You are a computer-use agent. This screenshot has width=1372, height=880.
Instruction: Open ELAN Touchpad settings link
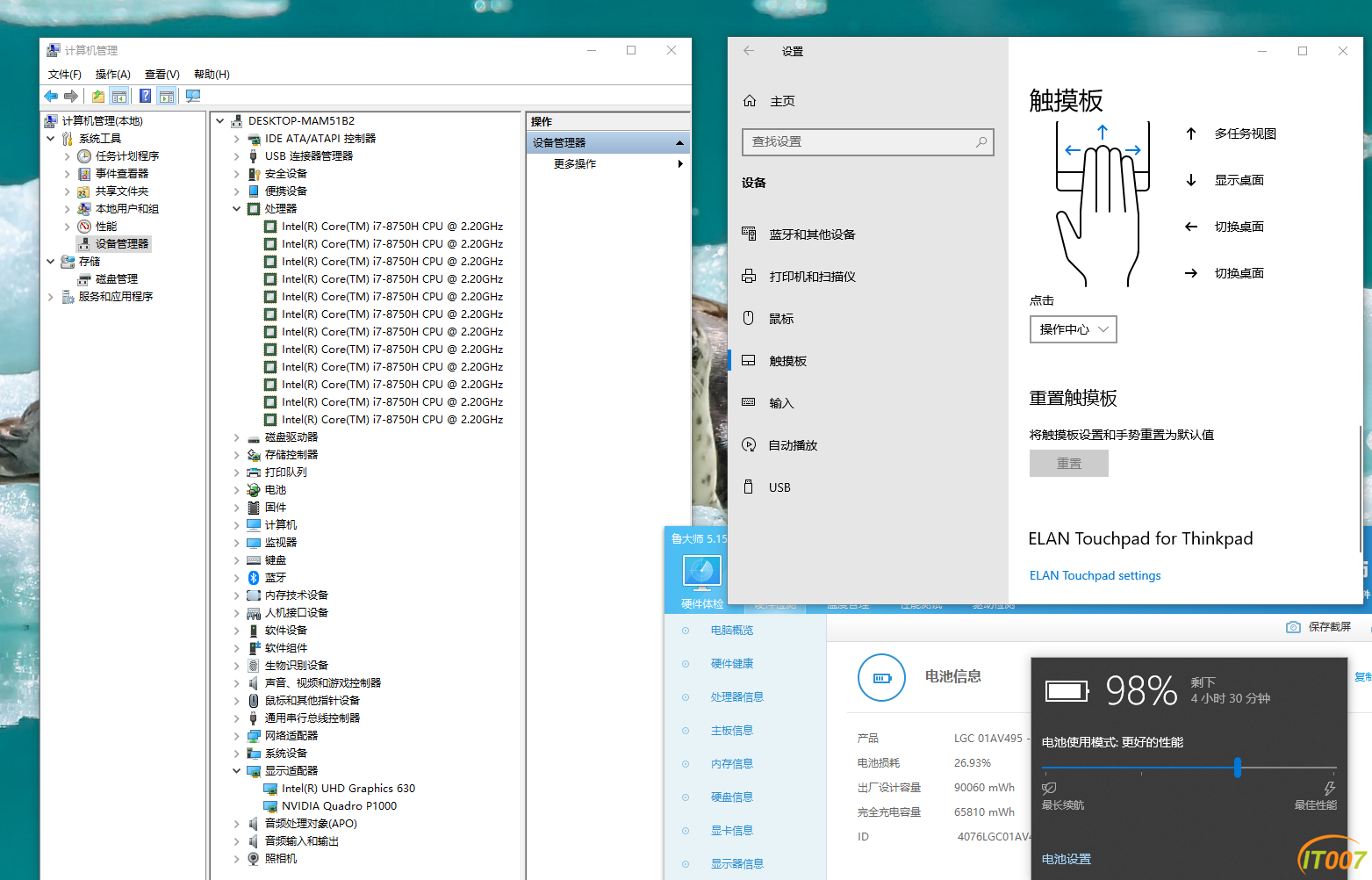1095,575
